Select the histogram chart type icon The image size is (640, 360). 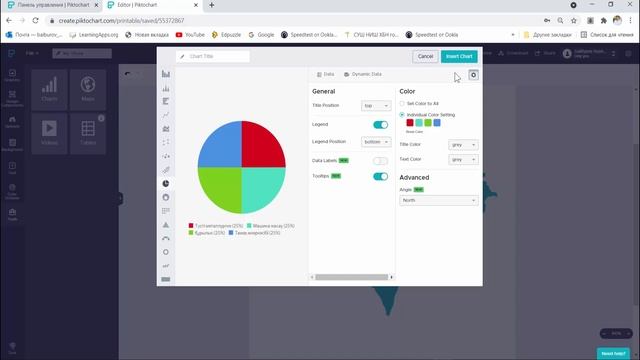[166, 88]
